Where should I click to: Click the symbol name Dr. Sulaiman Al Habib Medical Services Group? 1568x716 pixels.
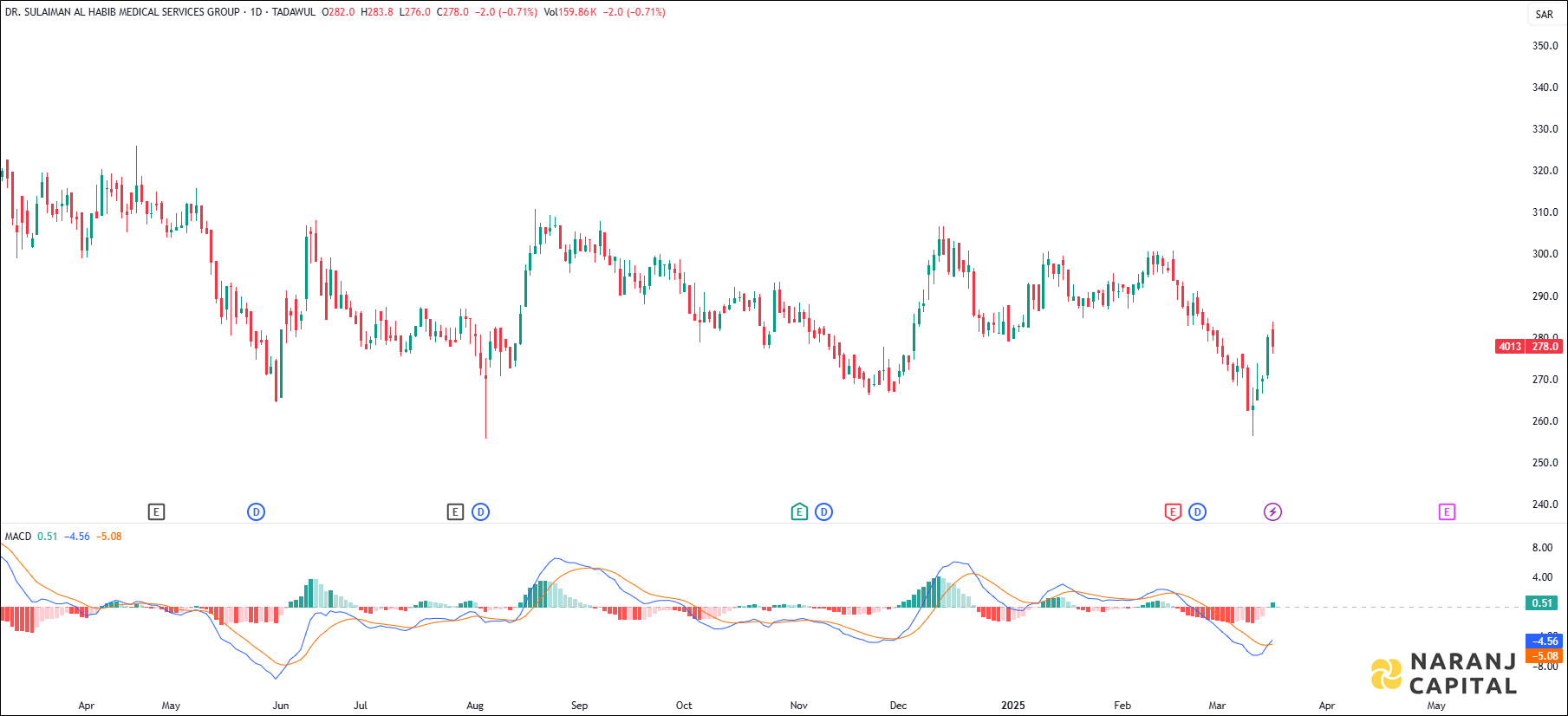coord(122,12)
